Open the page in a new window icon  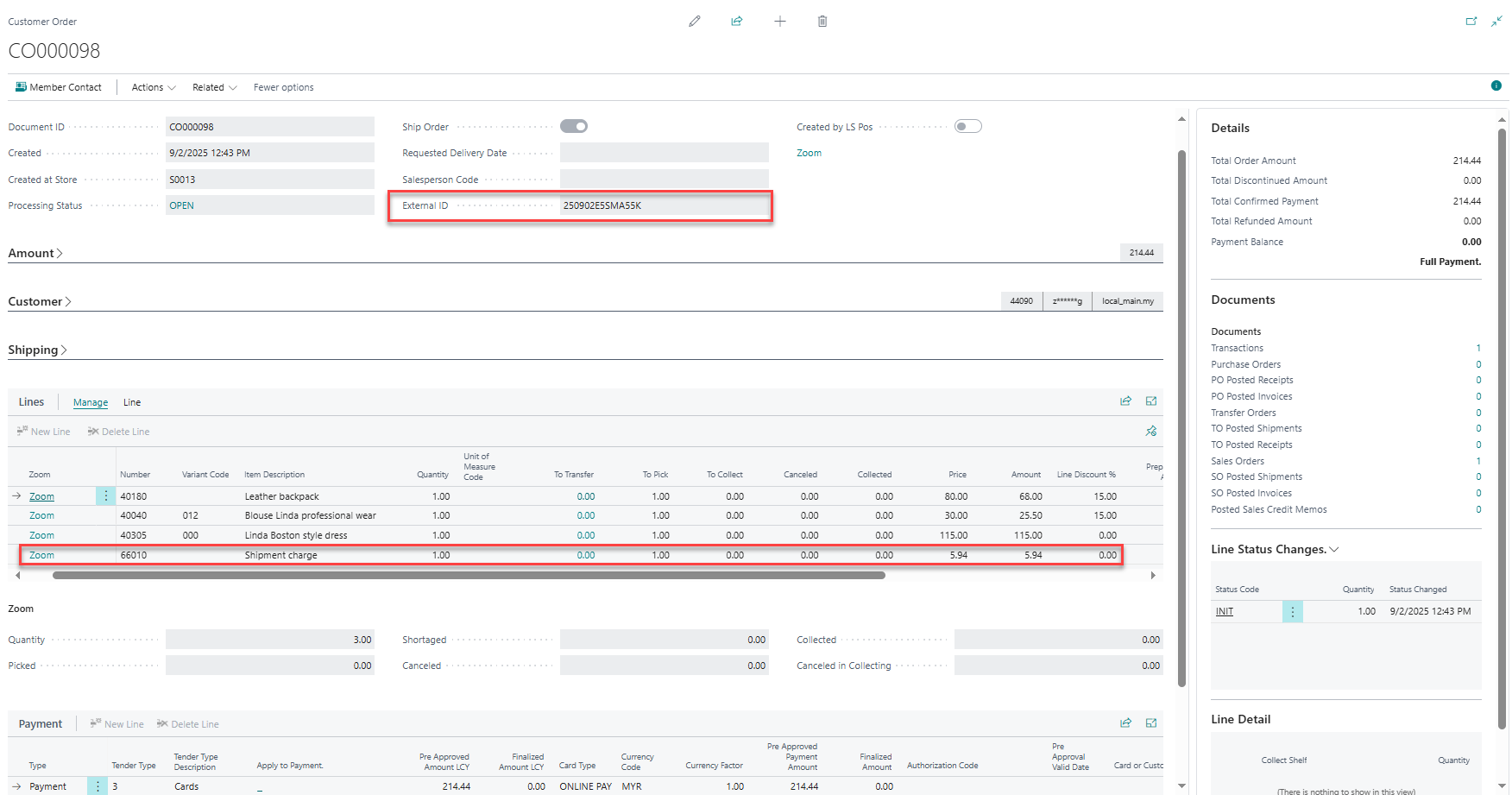[x=1471, y=22]
